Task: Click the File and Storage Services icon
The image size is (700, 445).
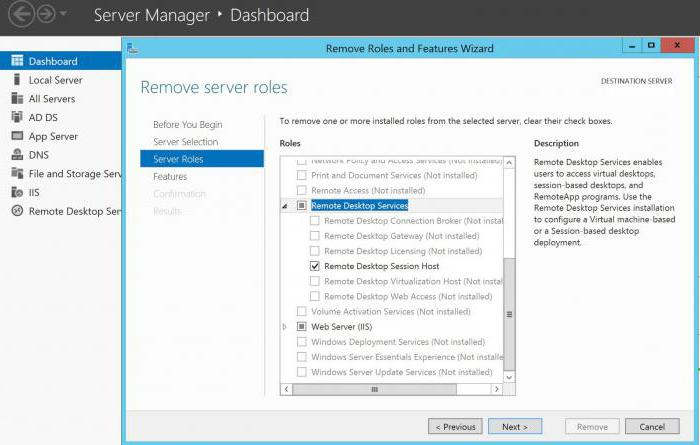Action: pos(17,173)
